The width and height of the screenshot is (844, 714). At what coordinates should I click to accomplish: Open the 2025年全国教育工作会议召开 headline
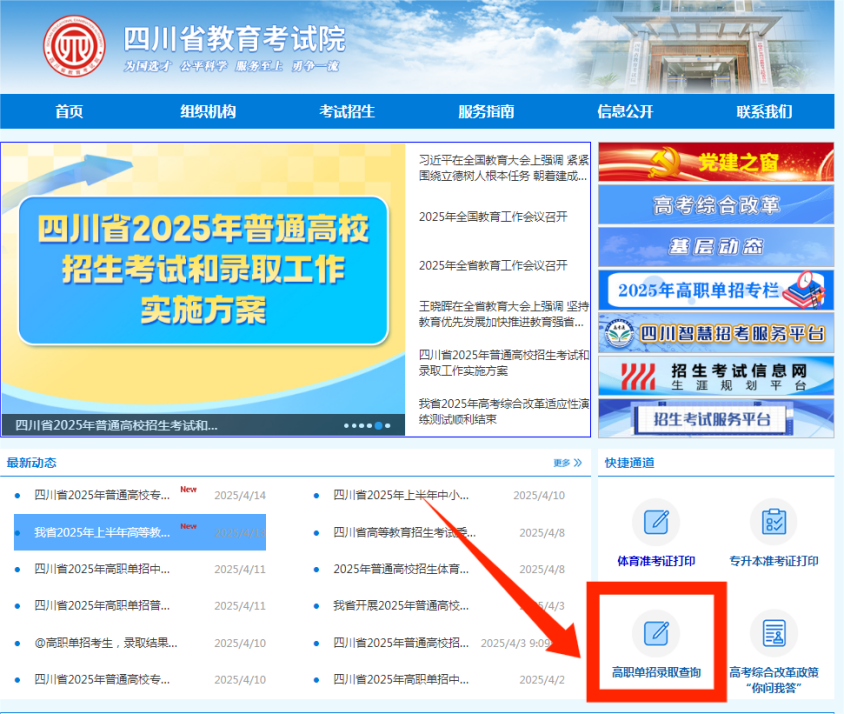[493, 217]
